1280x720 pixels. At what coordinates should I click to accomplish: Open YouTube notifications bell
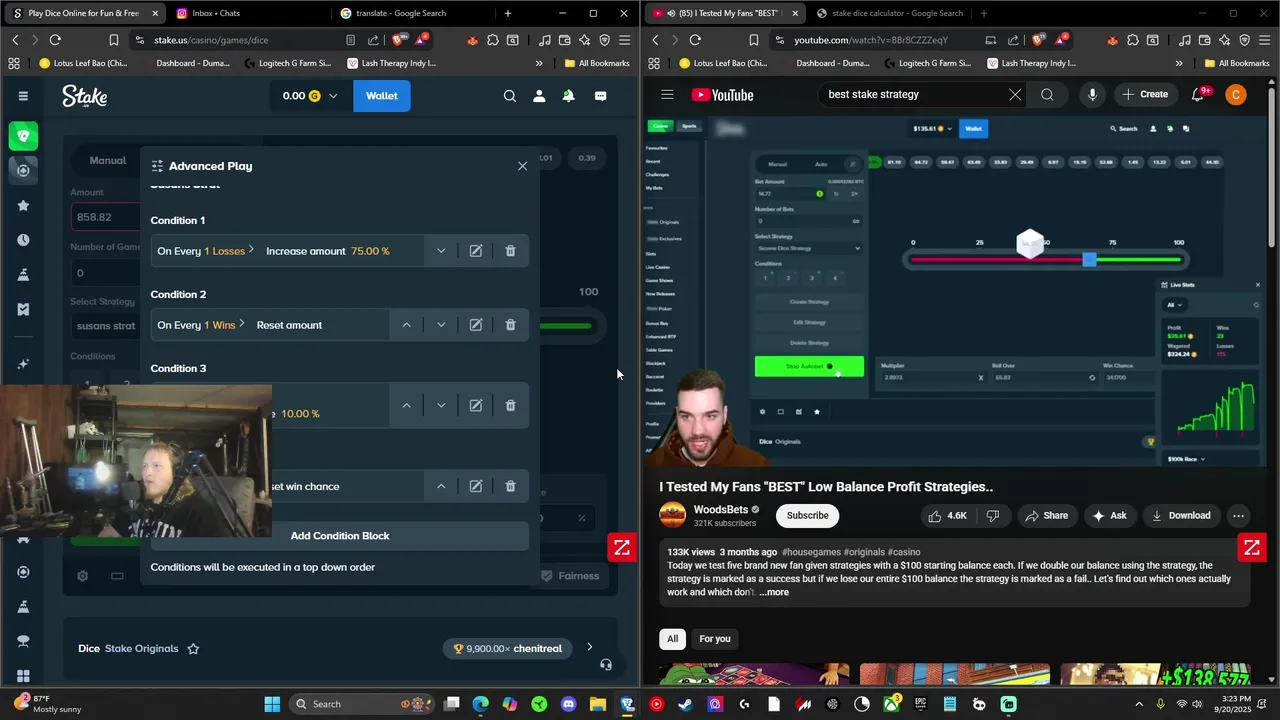(x=1198, y=95)
